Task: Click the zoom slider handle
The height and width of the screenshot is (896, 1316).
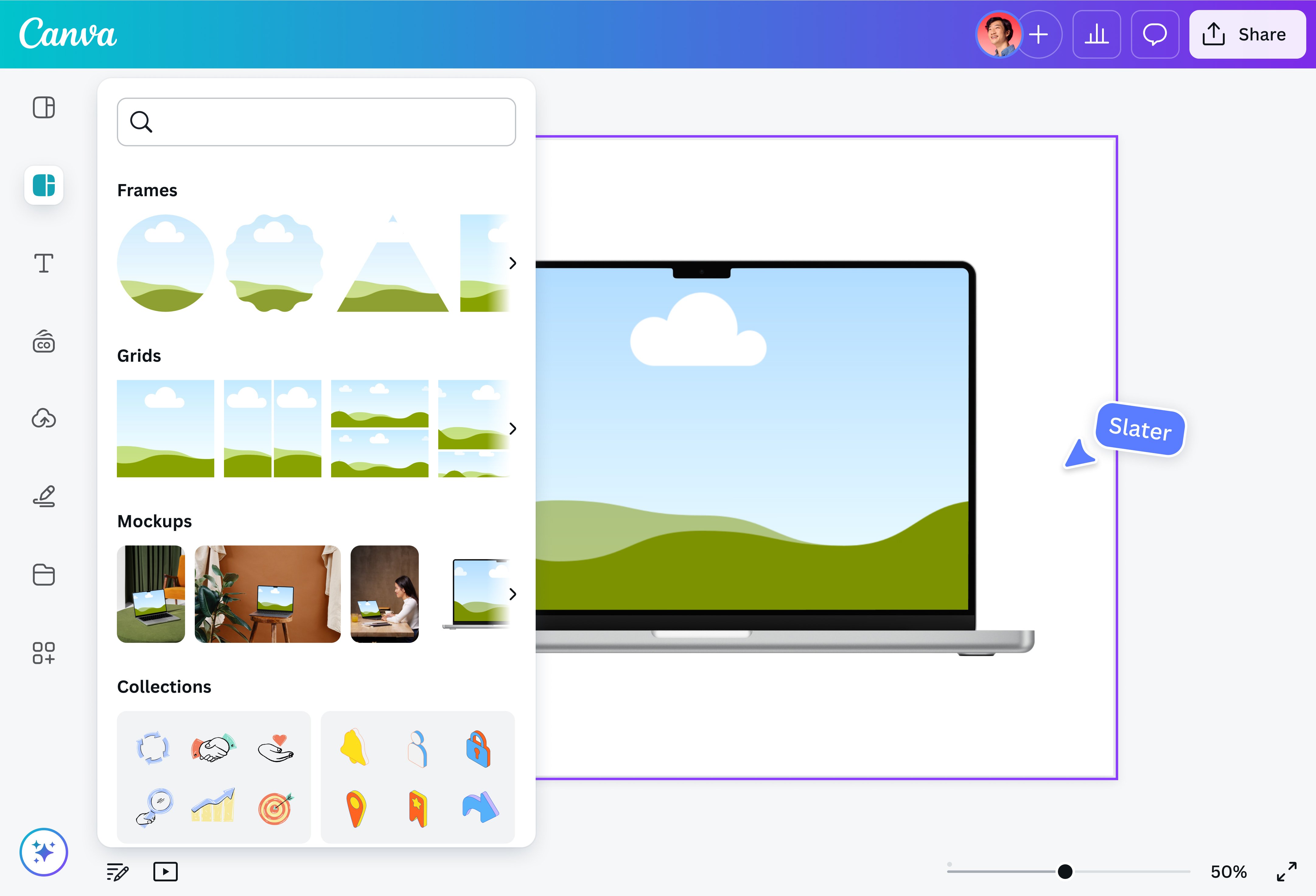Action: (1065, 872)
